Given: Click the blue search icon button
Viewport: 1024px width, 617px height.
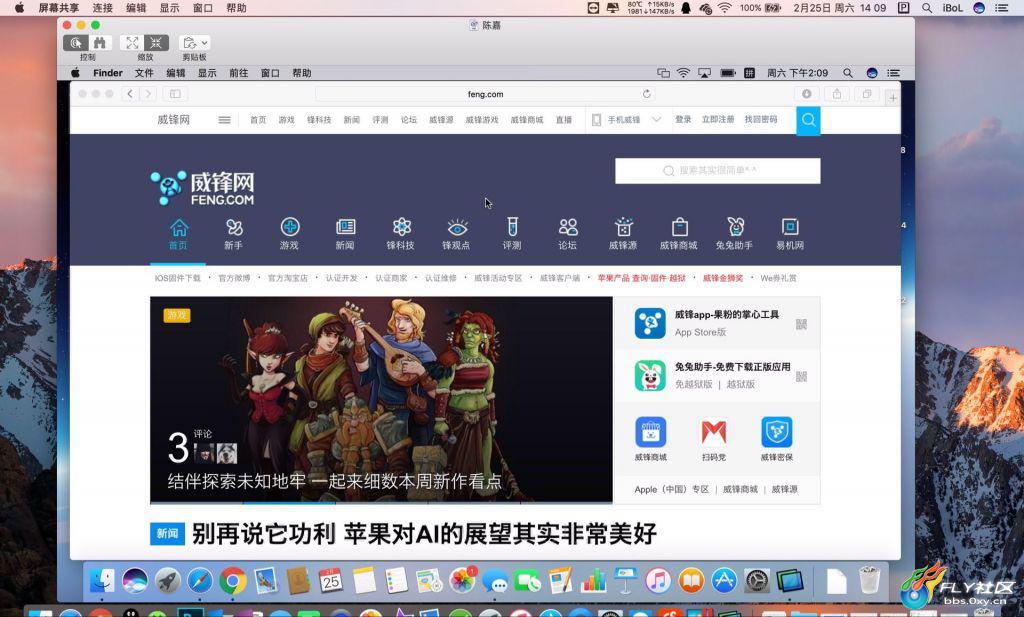Looking at the screenshot, I should tap(808, 120).
